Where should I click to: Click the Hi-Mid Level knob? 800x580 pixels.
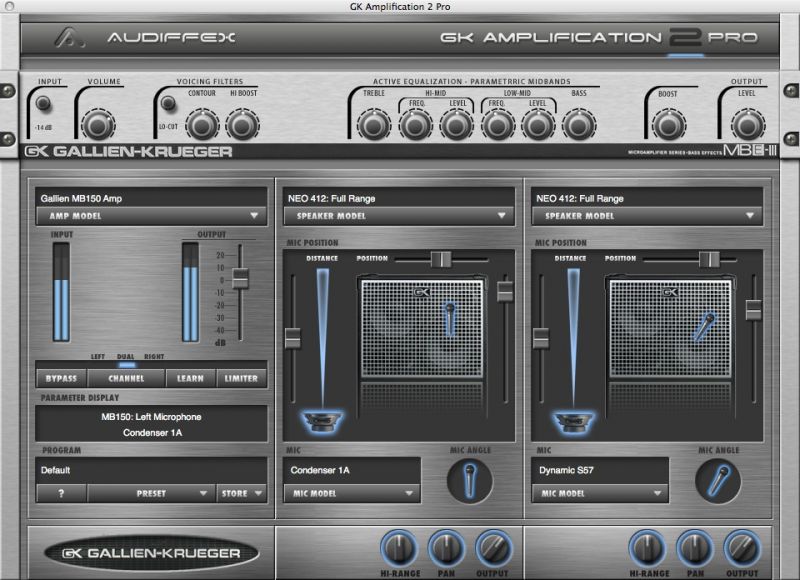coord(456,125)
